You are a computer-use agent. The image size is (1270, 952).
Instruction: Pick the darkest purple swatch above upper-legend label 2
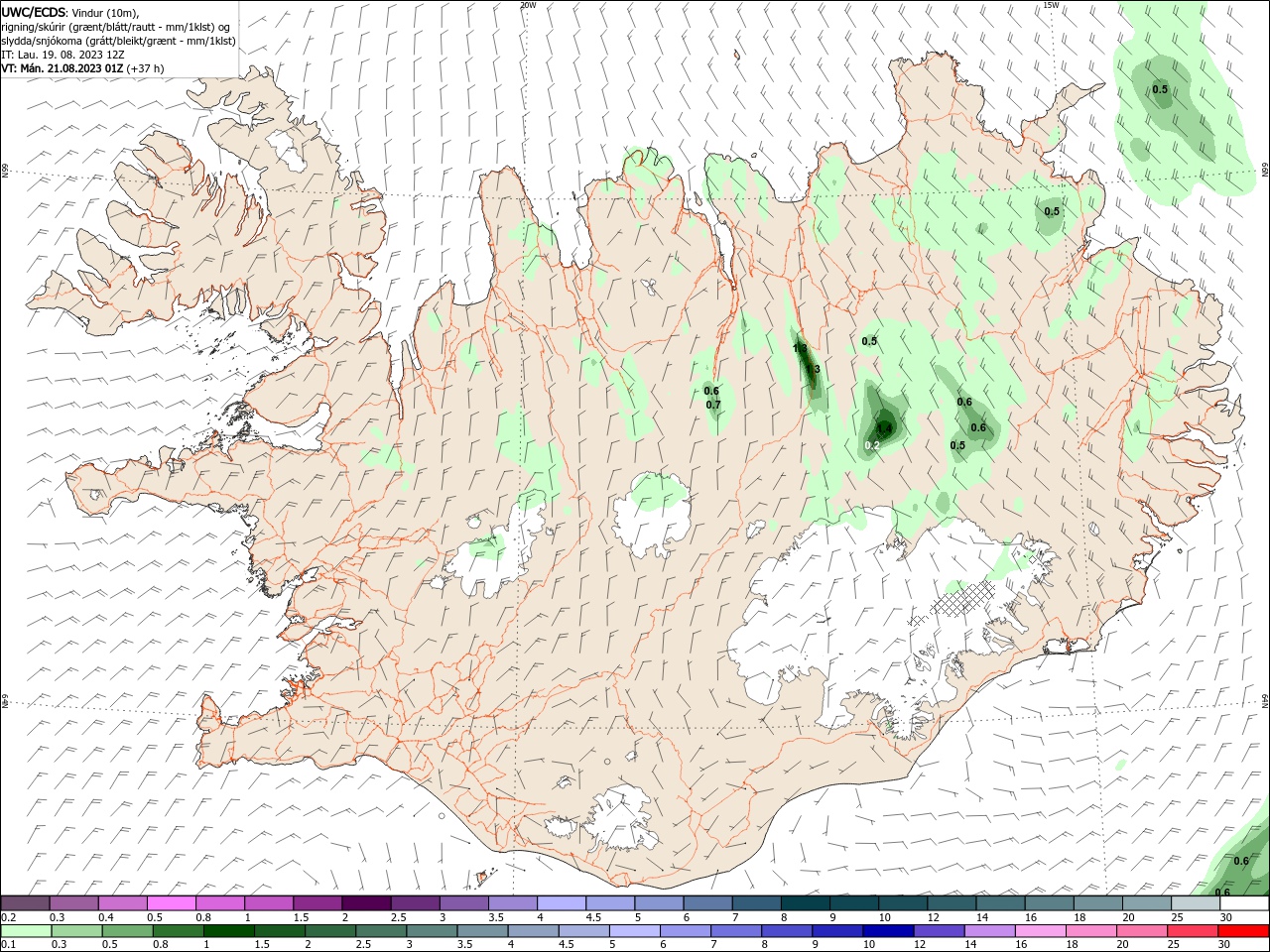[366, 903]
